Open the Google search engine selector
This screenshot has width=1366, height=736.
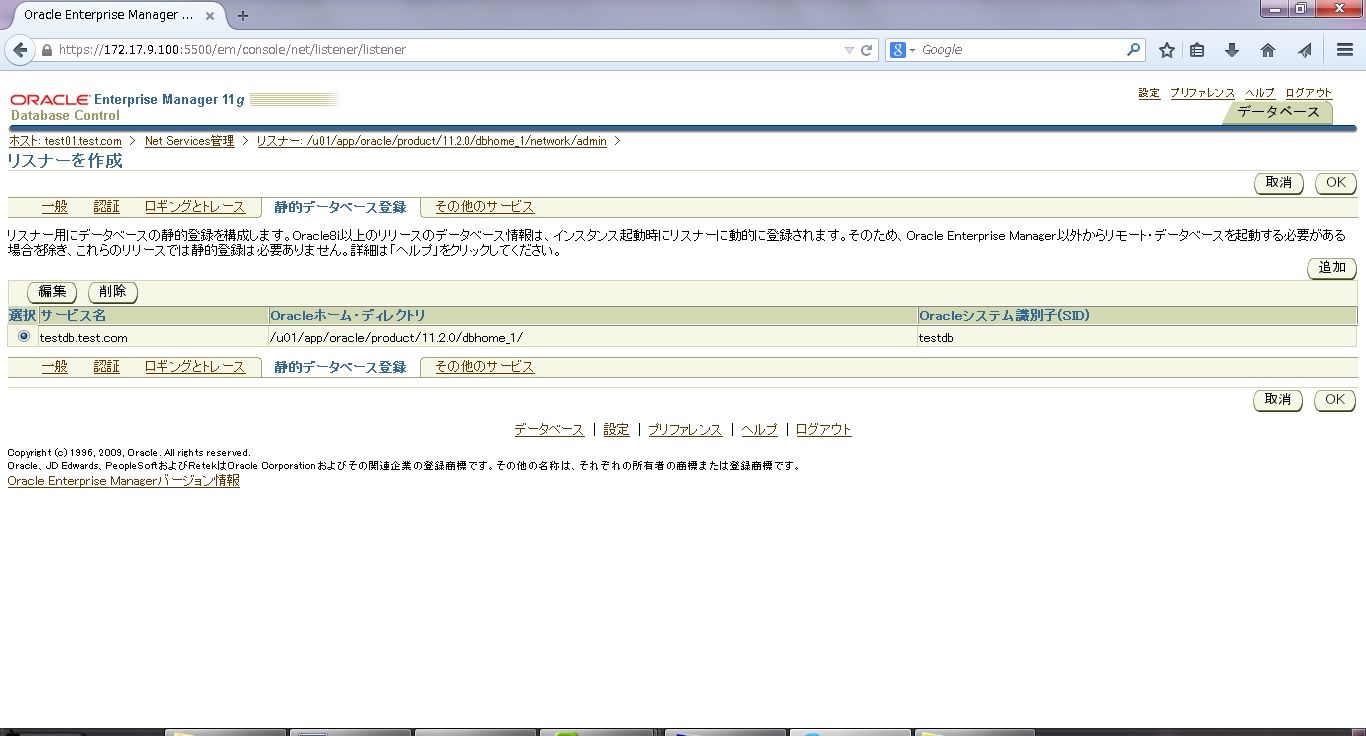[x=903, y=50]
